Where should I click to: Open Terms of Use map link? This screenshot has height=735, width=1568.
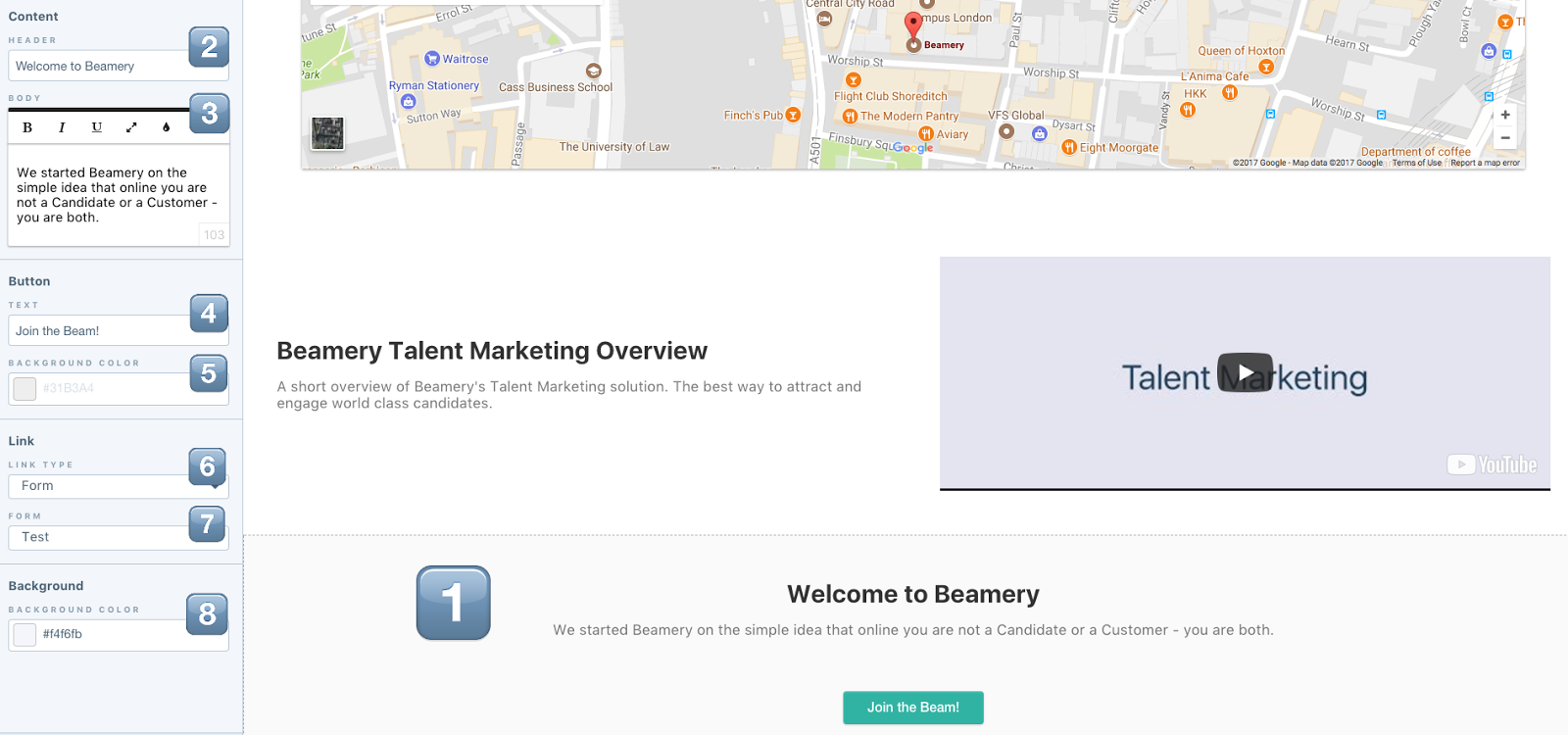(x=1417, y=163)
